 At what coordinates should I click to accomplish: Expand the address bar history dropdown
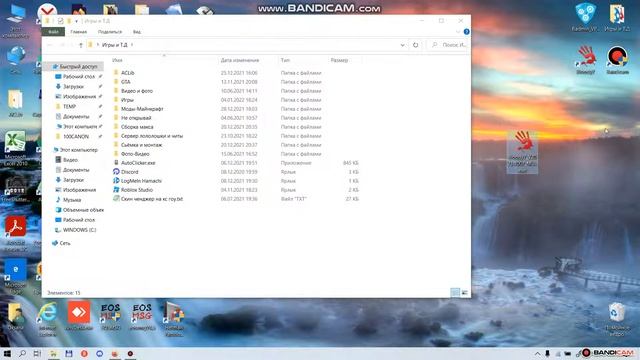tap(402, 45)
